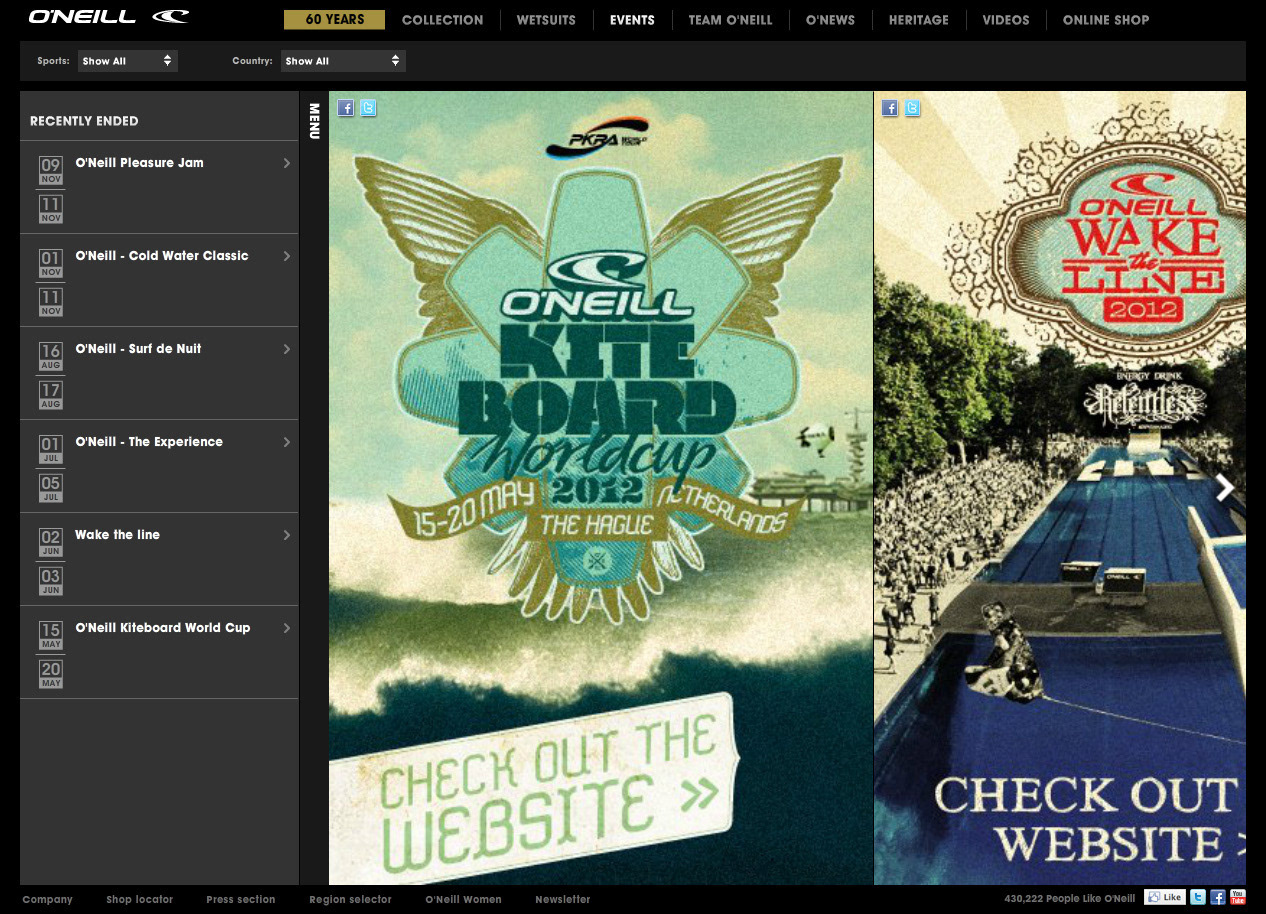
Task: Open the Collection menu
Action: pos(442,20)
